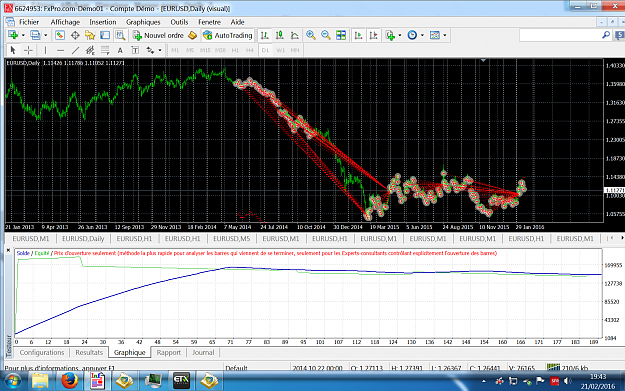
Task: Switch timeframe to H4
Action: 250,50
